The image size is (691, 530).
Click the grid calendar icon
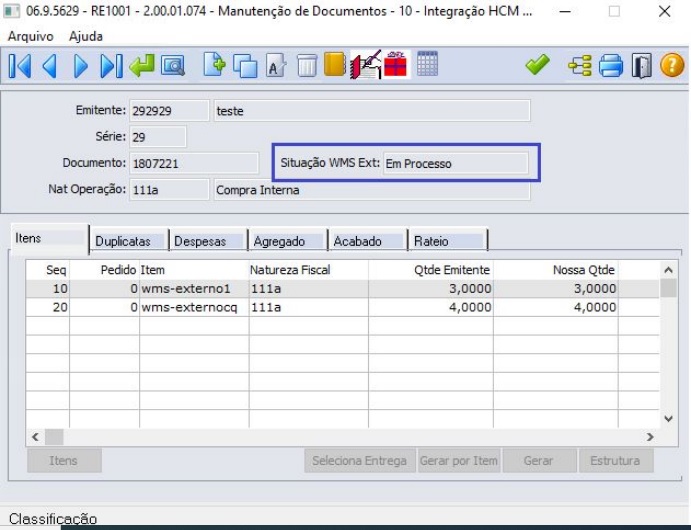point(427,63)
